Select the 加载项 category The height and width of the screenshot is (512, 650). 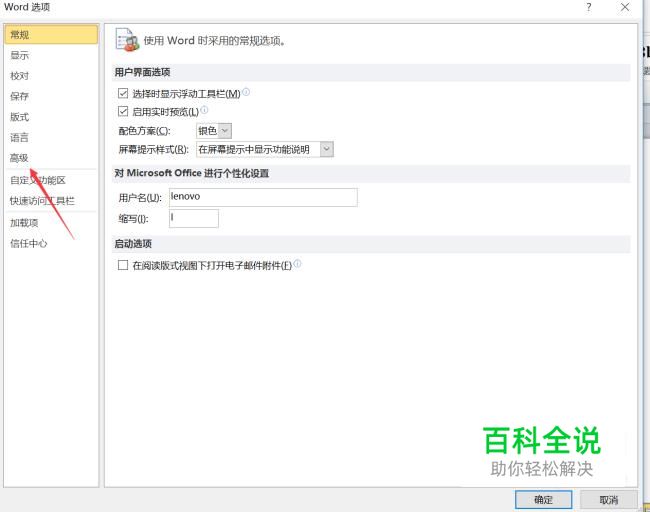click(x=24, y=223)
